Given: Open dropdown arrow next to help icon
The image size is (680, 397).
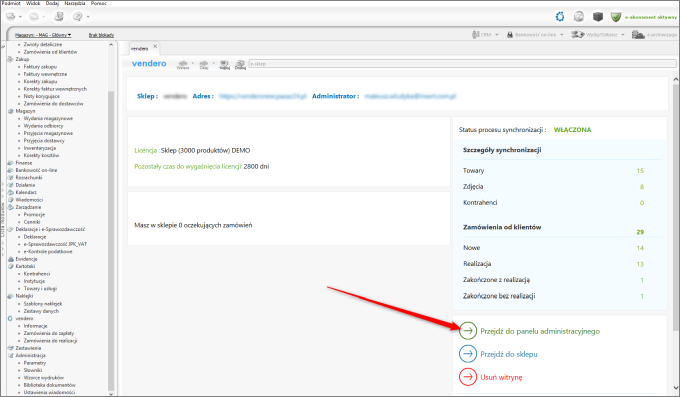Looking at the screenshot, I should (x=88, y=17).
